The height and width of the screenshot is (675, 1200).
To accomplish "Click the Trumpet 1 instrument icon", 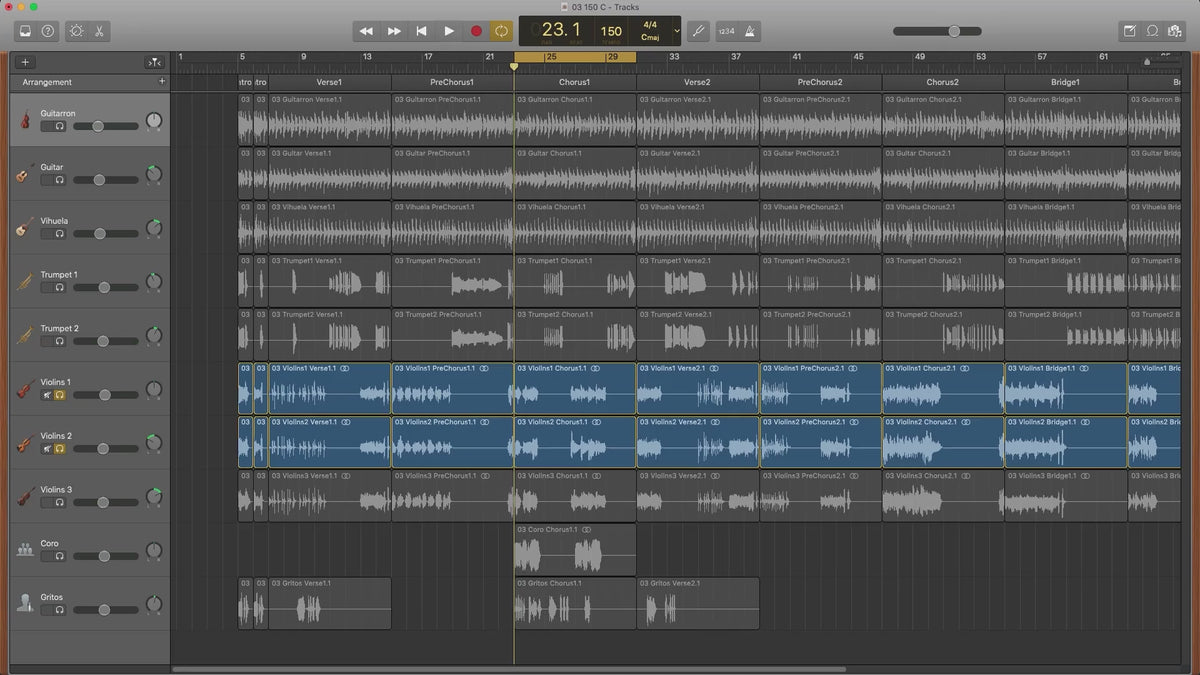I will 25,282.
